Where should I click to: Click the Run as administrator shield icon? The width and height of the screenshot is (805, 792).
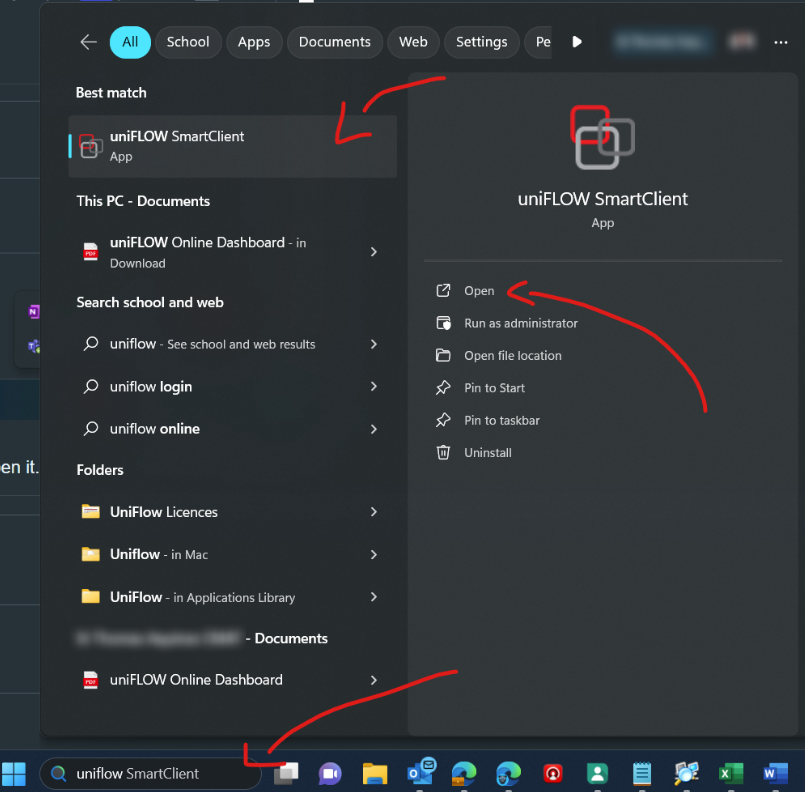pyautogui.click(x=443, y=323)
